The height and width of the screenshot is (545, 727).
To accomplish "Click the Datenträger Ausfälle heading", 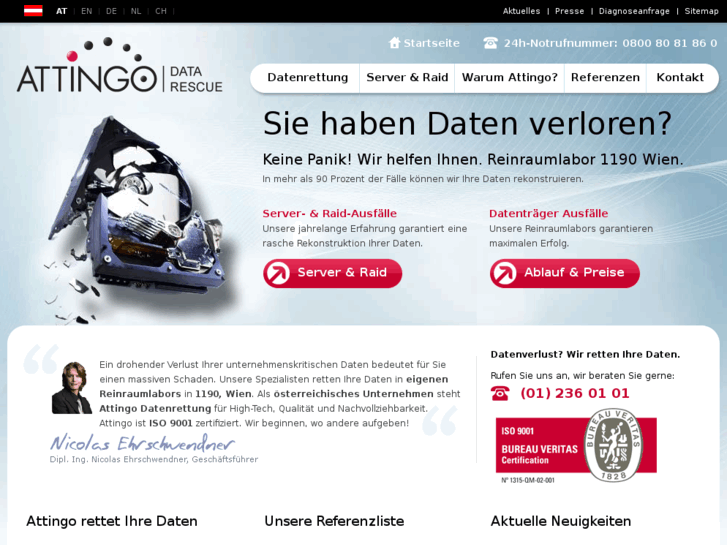I will [x=548, y=213].
